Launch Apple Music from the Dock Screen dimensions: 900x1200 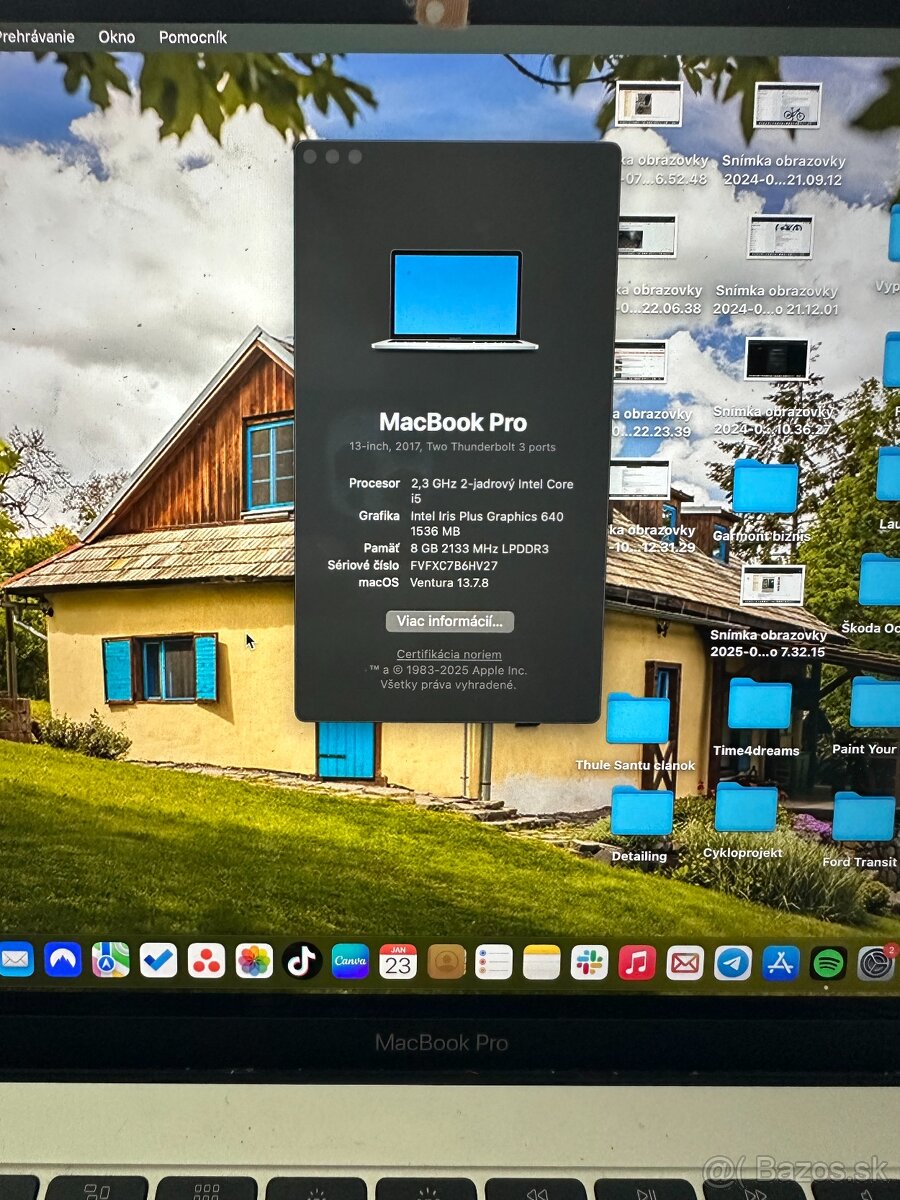click(638, 963)
